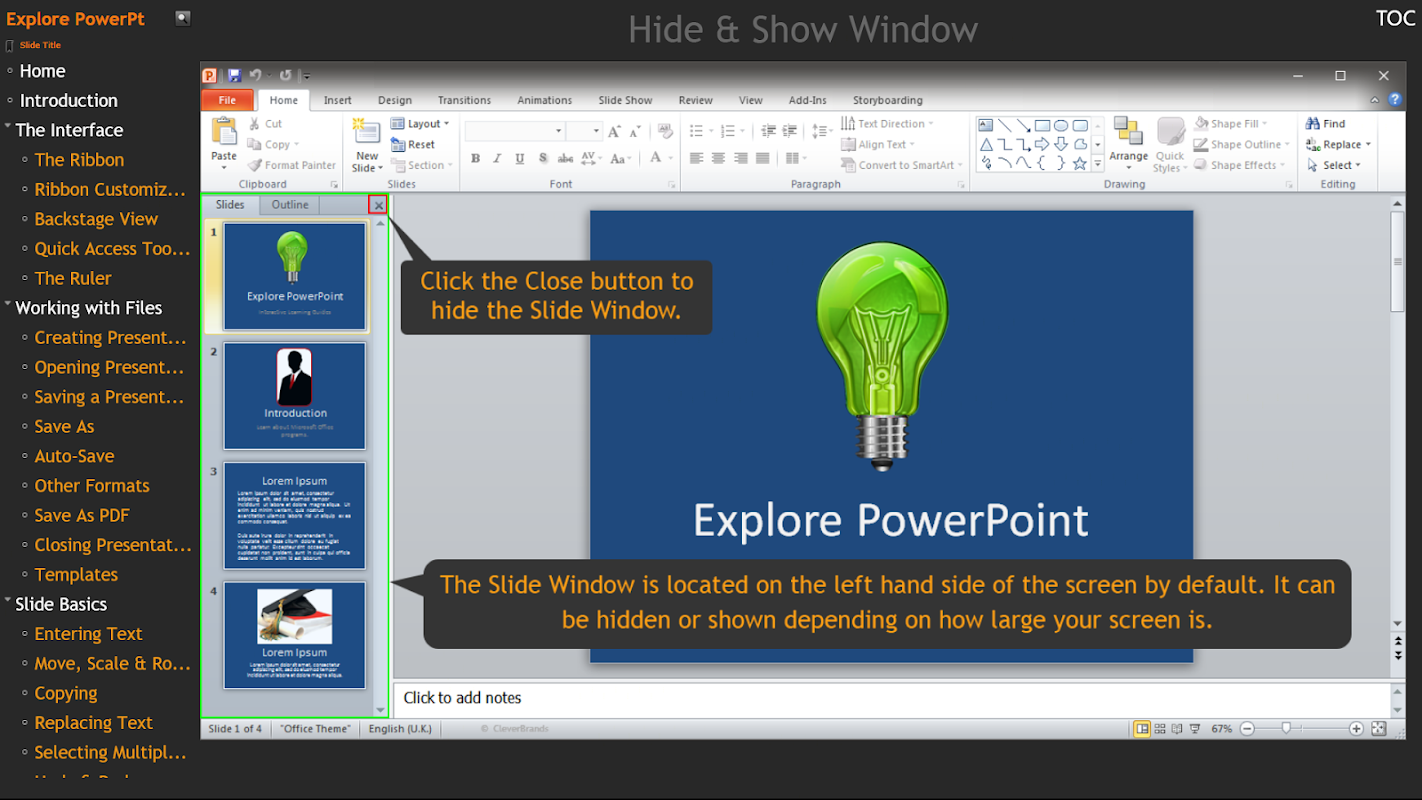Open Backstage View topic in sidebar
The width and height of the screenshot is (1422, 800).
click(96, 219)
